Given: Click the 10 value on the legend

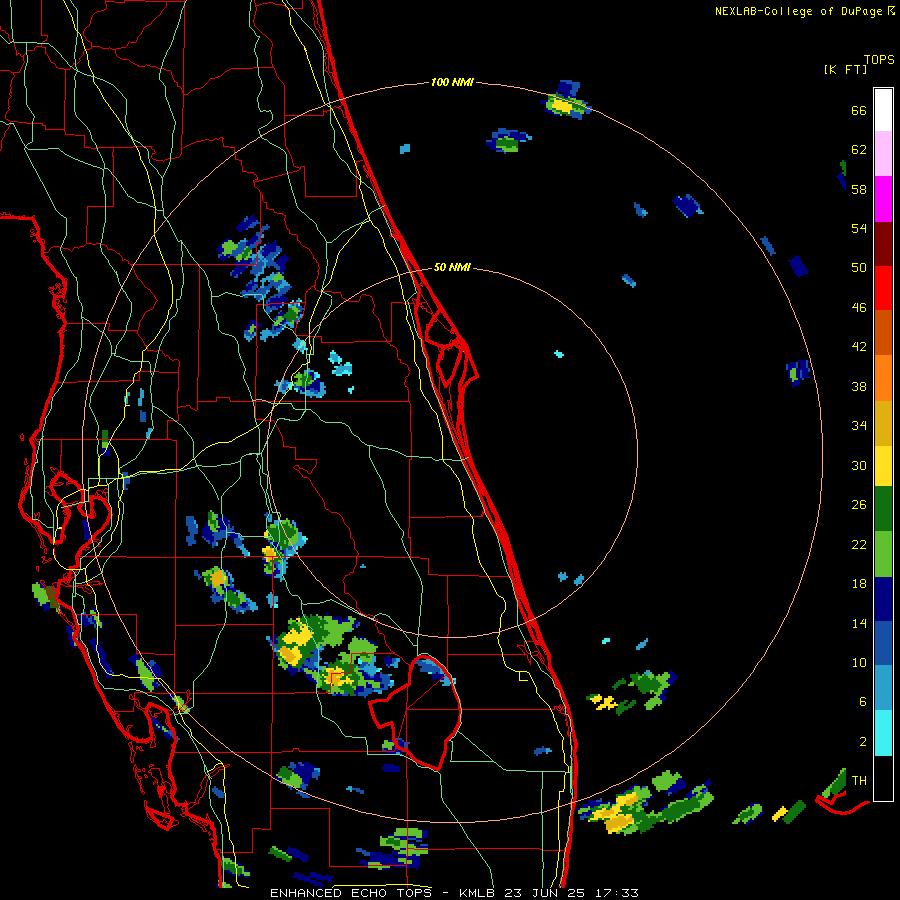Looking at the screenshot, I should [x=859, y=662].
